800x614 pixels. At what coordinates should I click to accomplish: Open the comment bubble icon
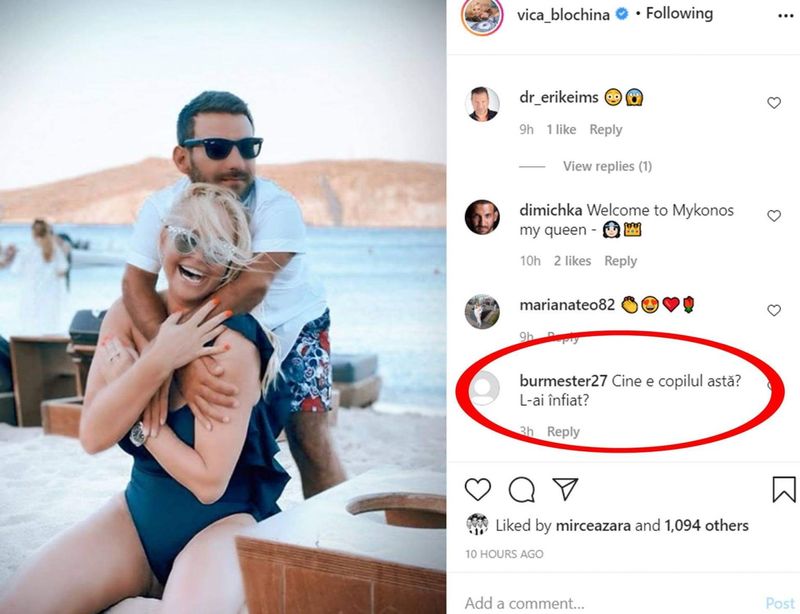(x=521, y=489)
